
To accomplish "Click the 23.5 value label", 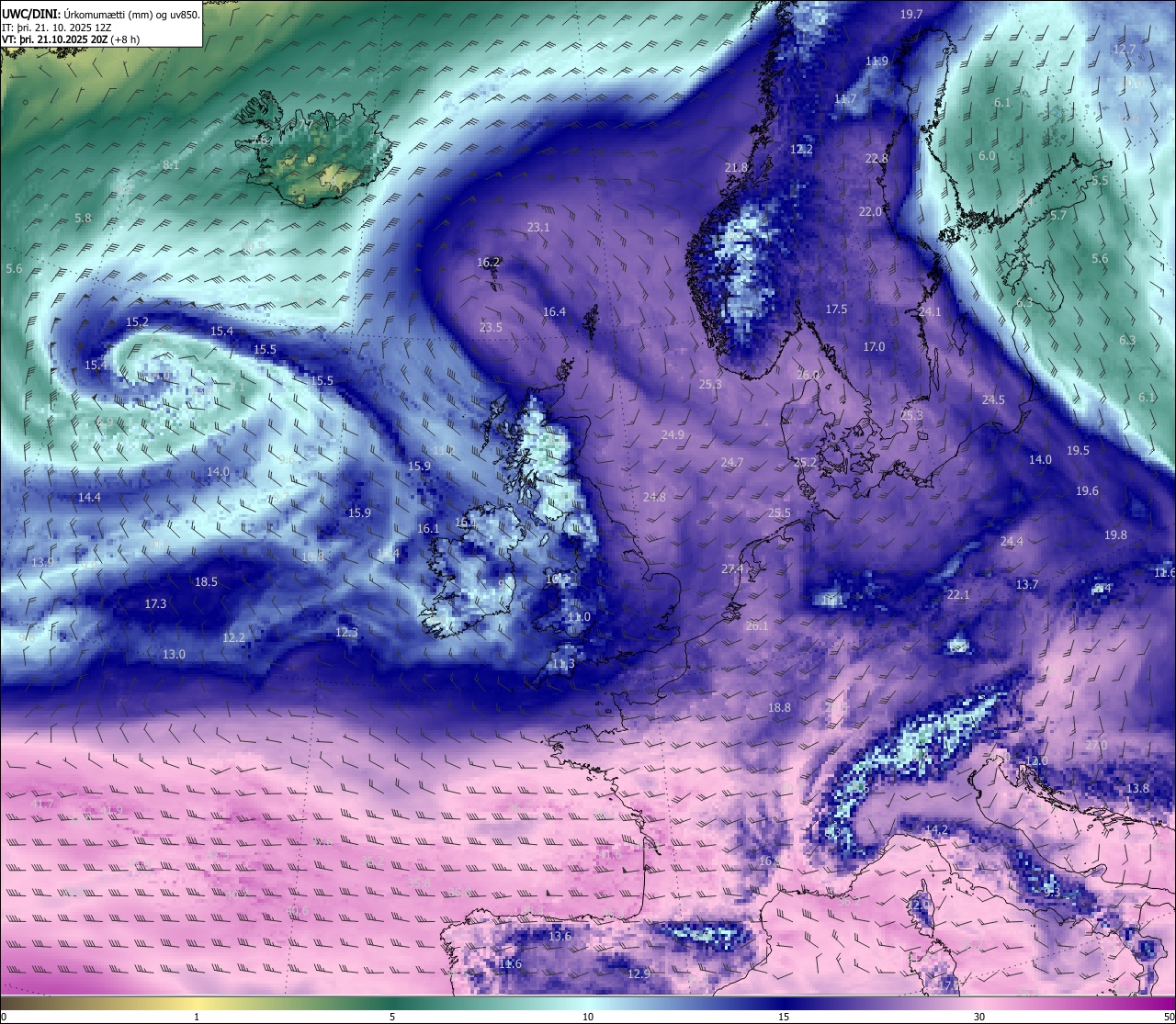I will [x=491, y=327].
